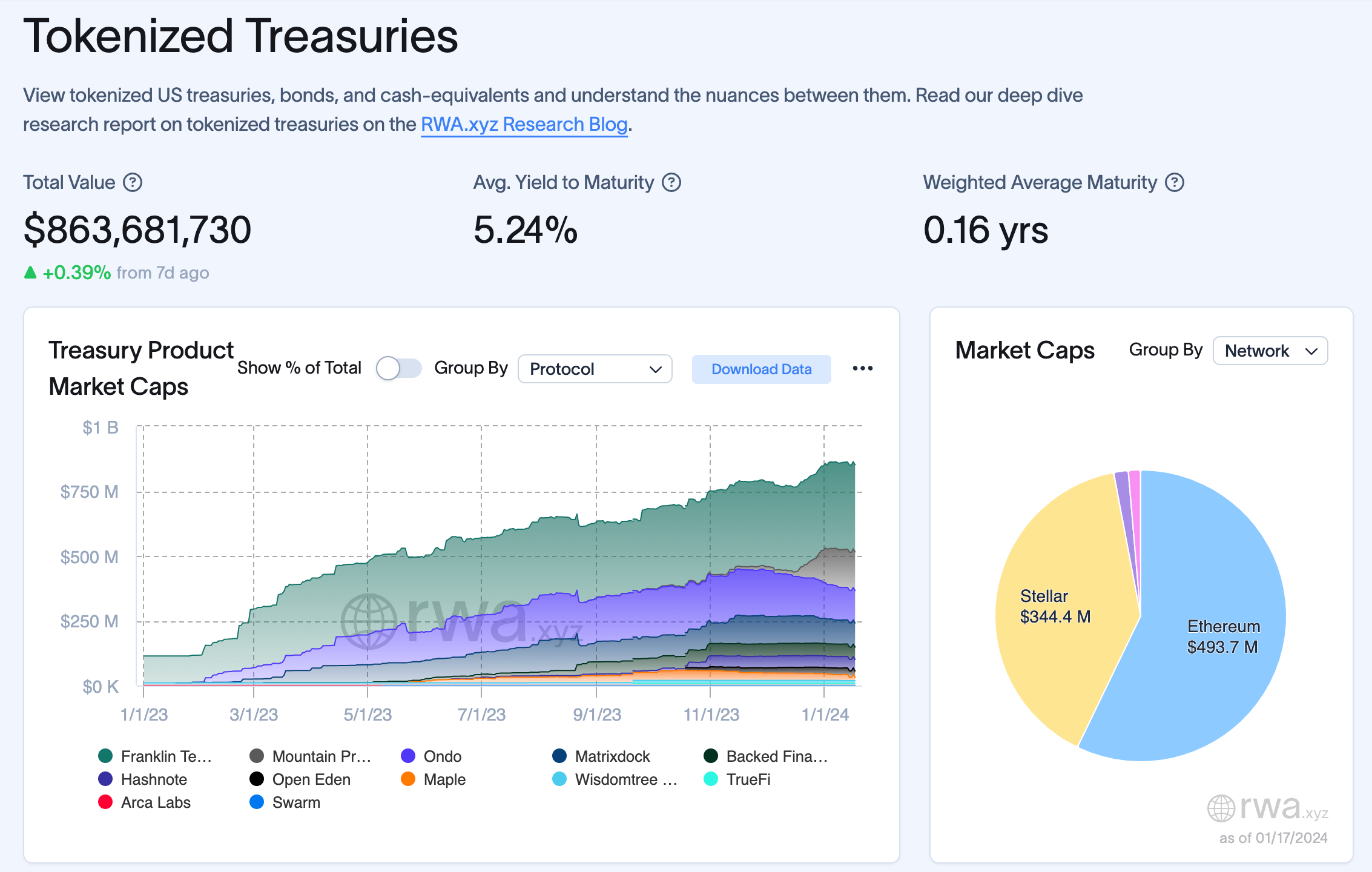Open the Protocol group-by dropdown

pos(595,369)
